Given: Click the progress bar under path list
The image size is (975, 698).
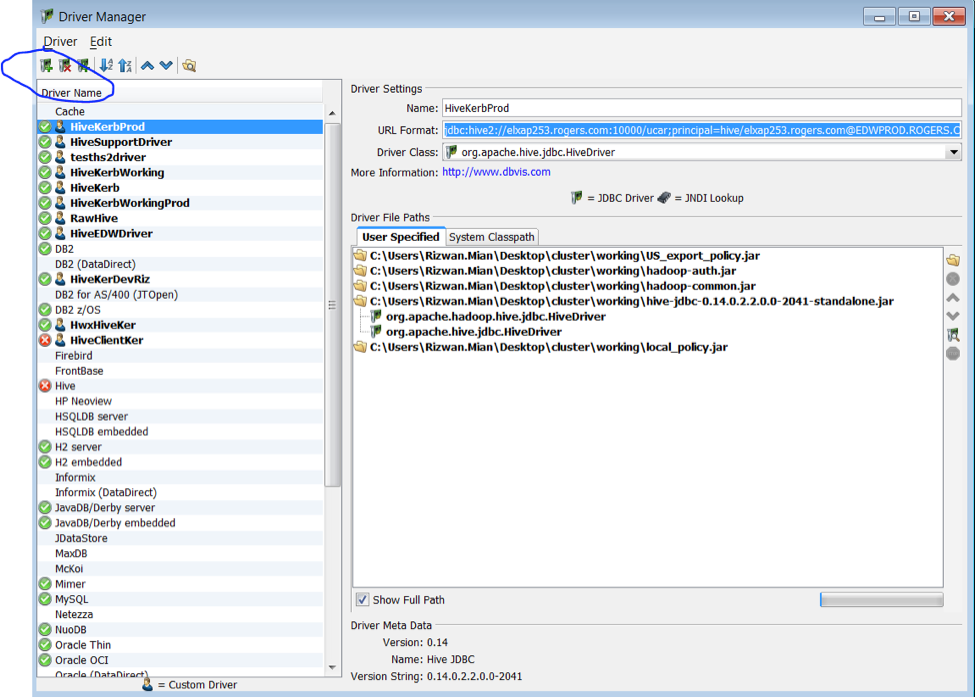Looking at the screenshot, I should coord(882,600).
